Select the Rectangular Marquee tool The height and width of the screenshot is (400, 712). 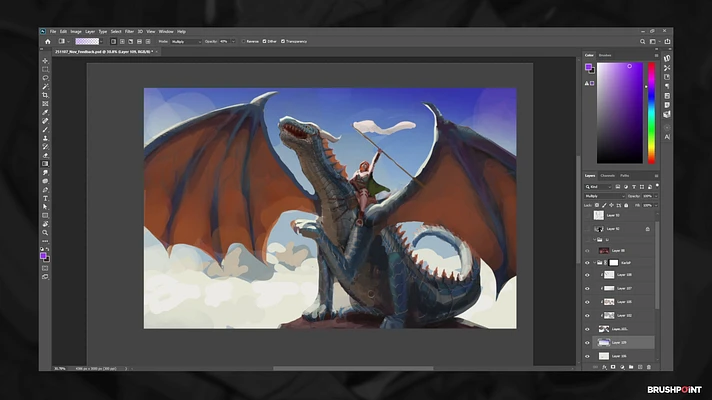(x=45, y=69)
